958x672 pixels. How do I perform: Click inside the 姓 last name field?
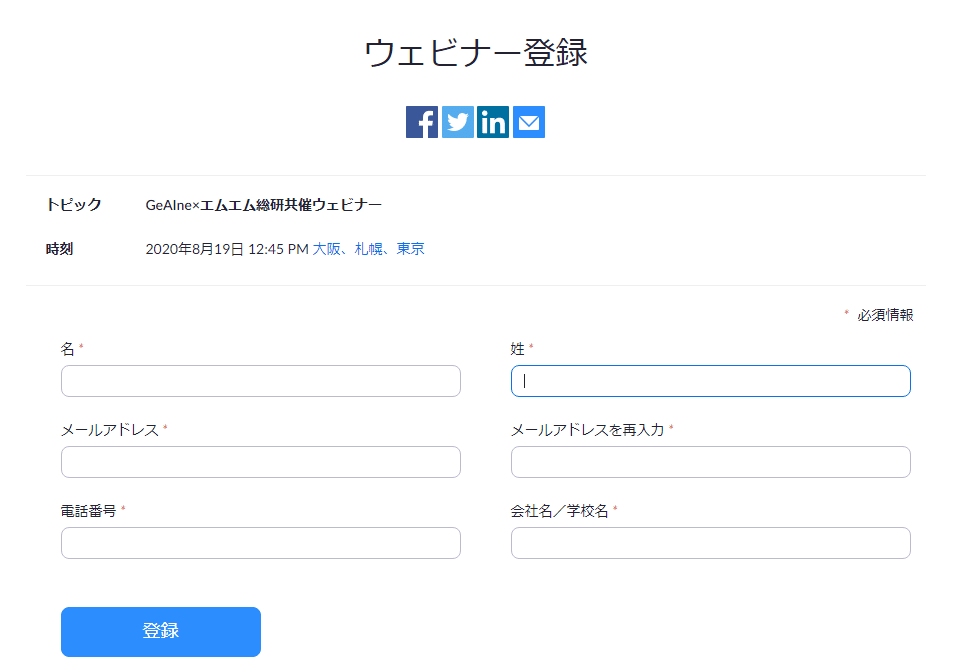710,381
